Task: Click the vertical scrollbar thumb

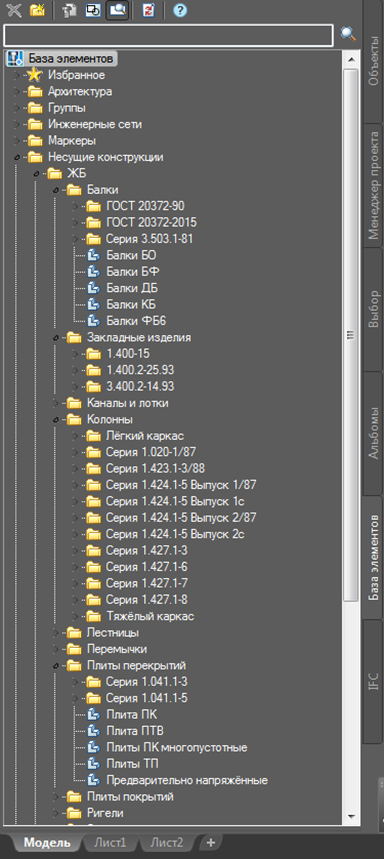Action: click(x=351, y=335)
